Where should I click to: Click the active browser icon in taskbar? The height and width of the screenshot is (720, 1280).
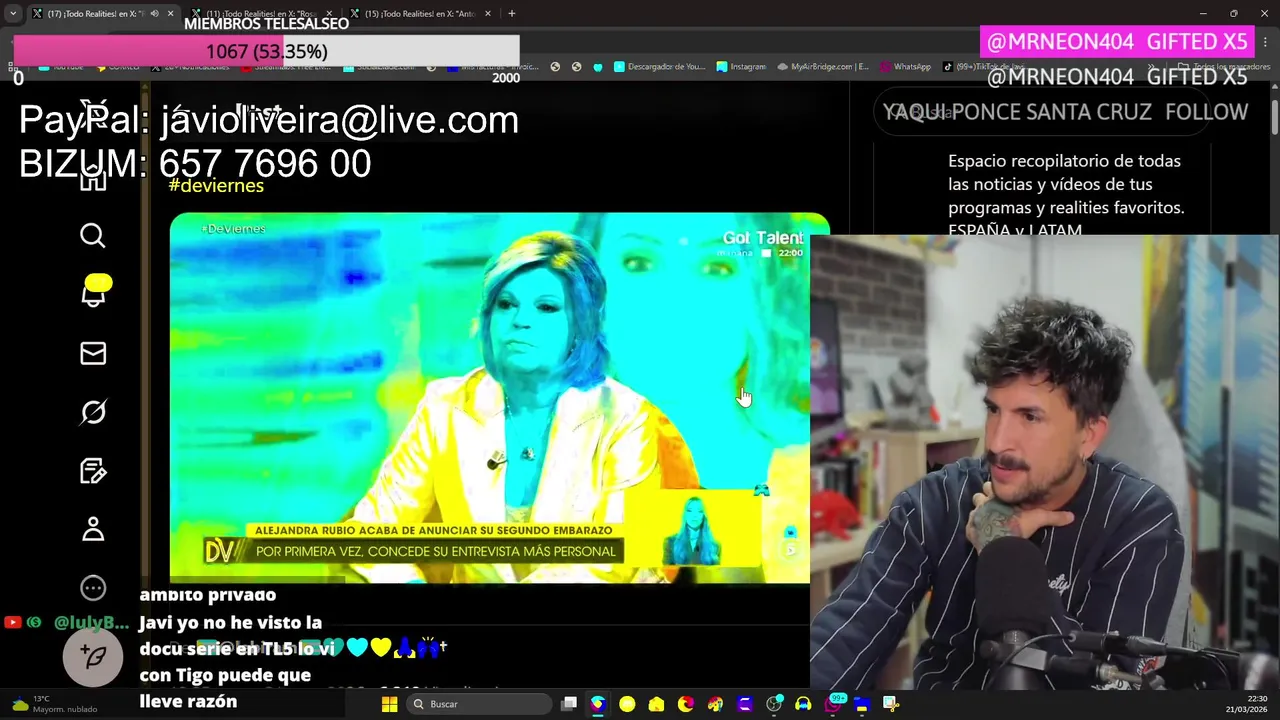[x=598, y=704]
